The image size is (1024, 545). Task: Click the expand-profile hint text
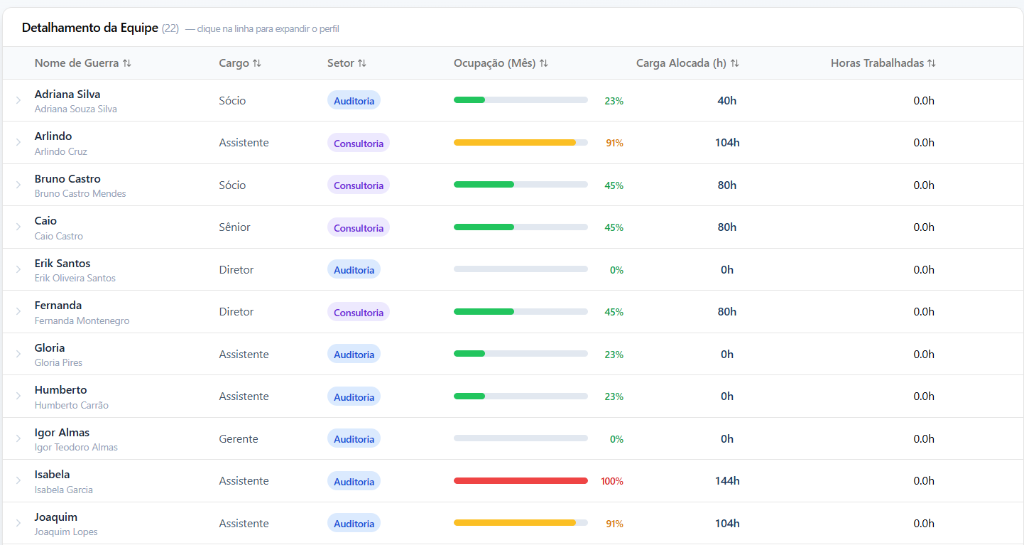262,29
